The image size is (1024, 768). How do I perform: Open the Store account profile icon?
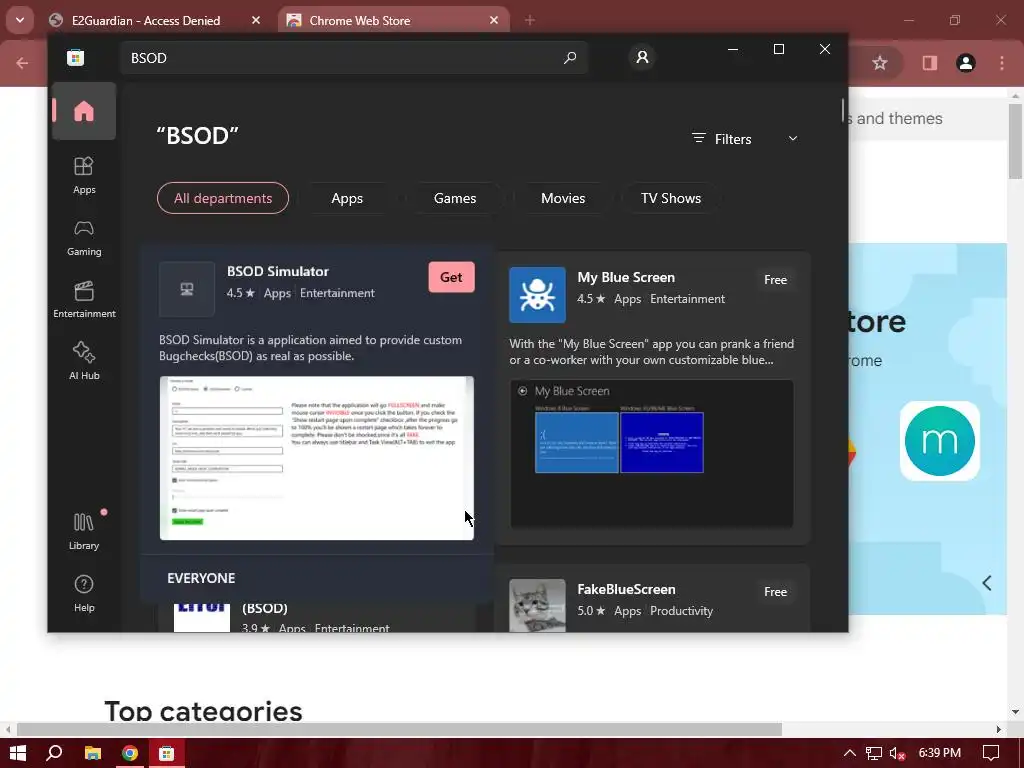tap(642, 57)
